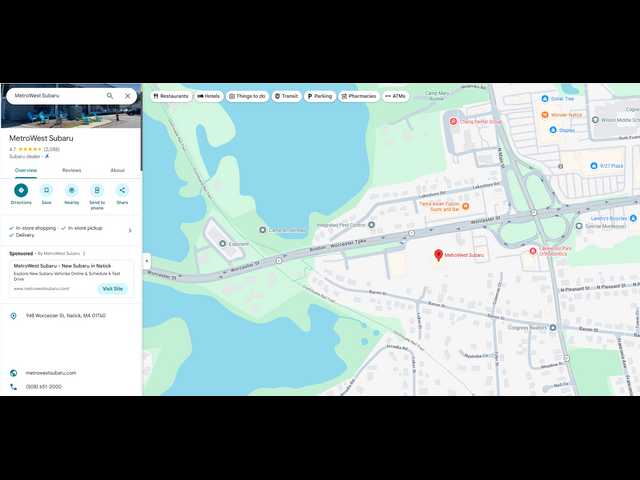The image size is (640, 480).
Task: Click the website globe icon
Action: tap(13, 373)
